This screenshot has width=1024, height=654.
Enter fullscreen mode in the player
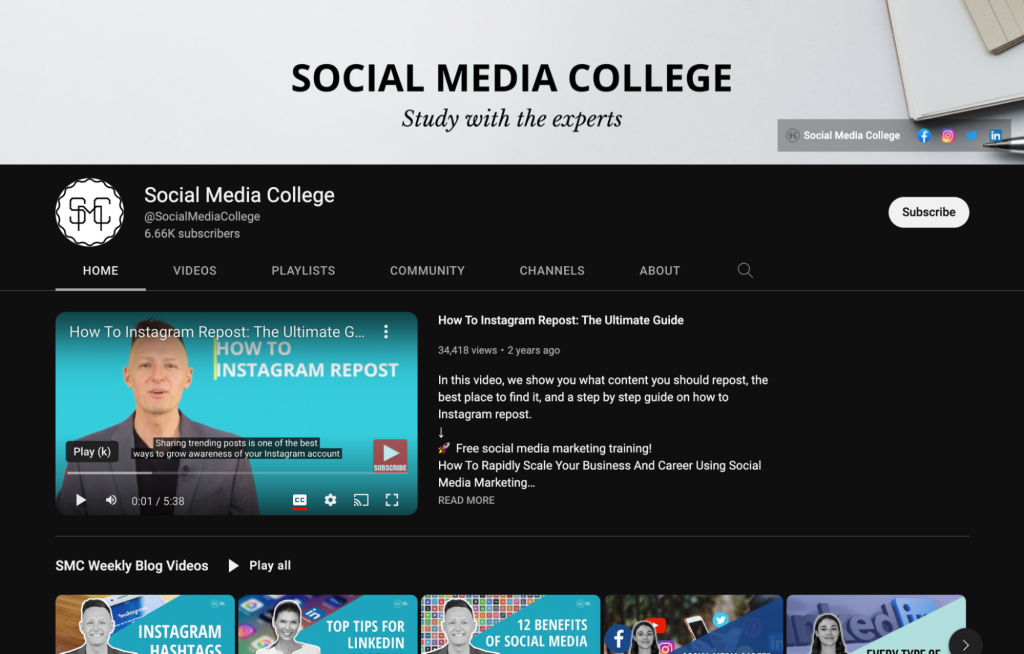click(x=392, y=500)
